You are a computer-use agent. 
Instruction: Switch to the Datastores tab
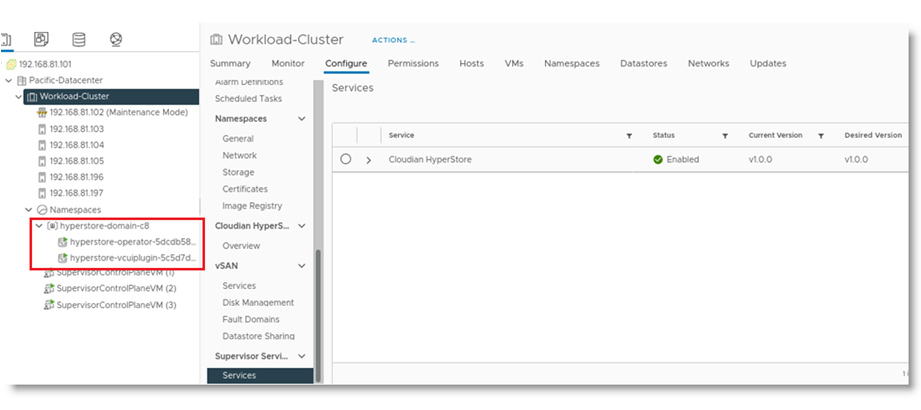pos(644,63)
